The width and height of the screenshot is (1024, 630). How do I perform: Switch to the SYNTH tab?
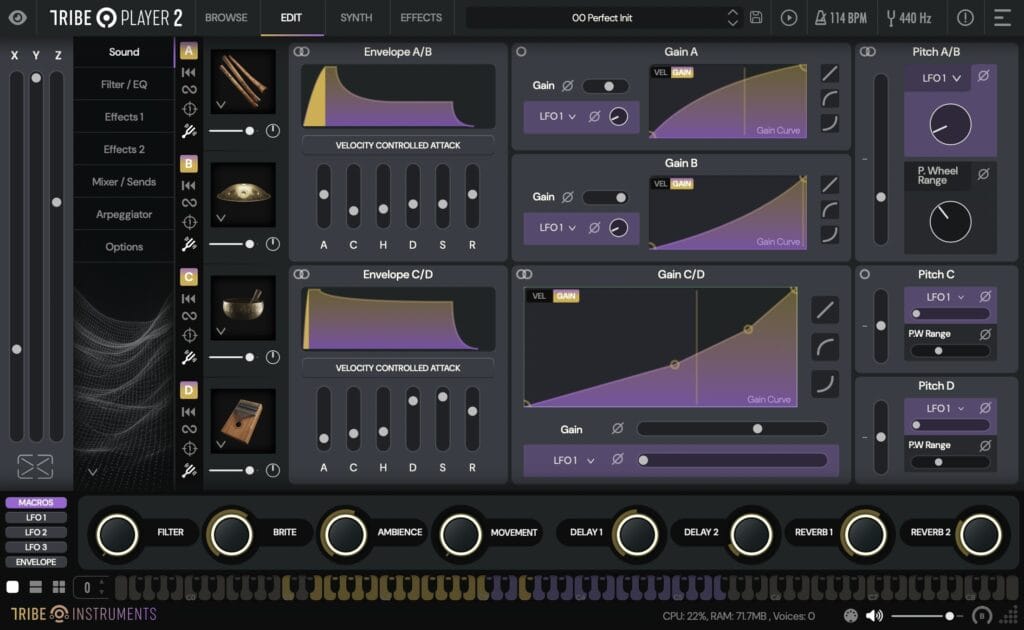(355, 17)
